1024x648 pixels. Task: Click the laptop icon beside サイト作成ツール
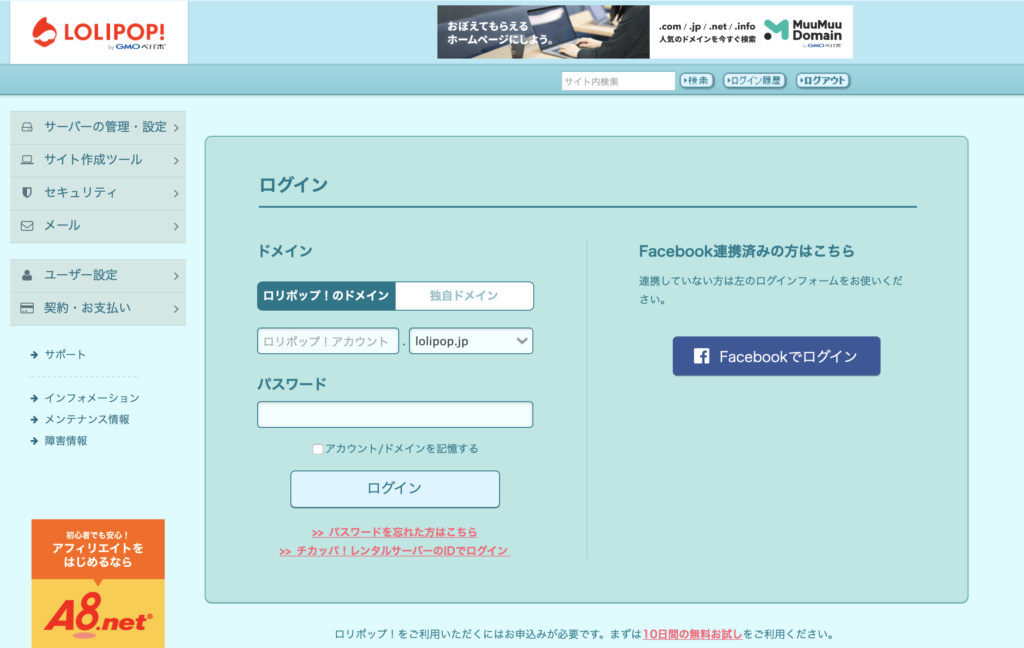pos(27,160)
